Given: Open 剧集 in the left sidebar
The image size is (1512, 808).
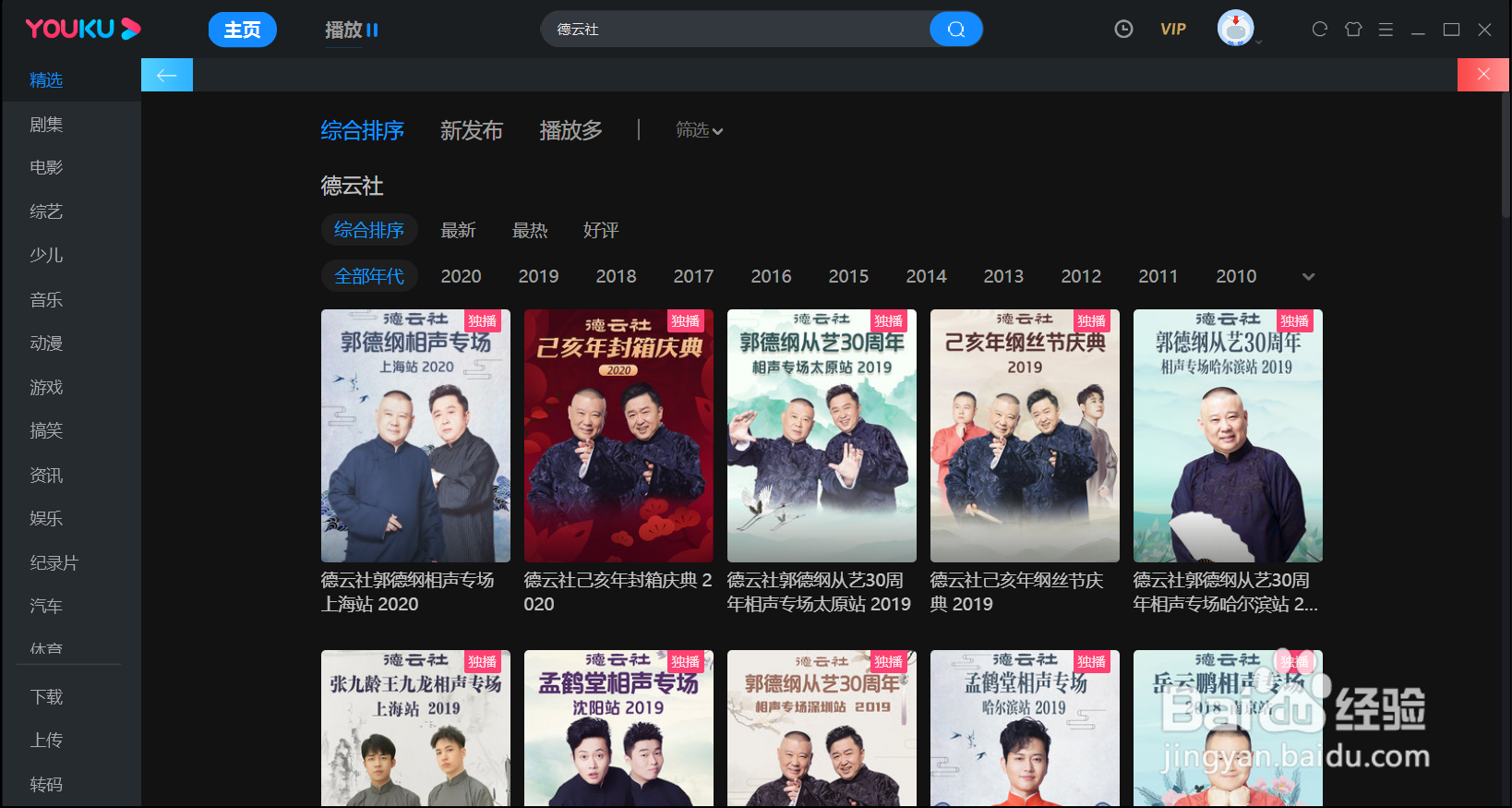Looking at the screenshot, I should [x=46, y=124].
